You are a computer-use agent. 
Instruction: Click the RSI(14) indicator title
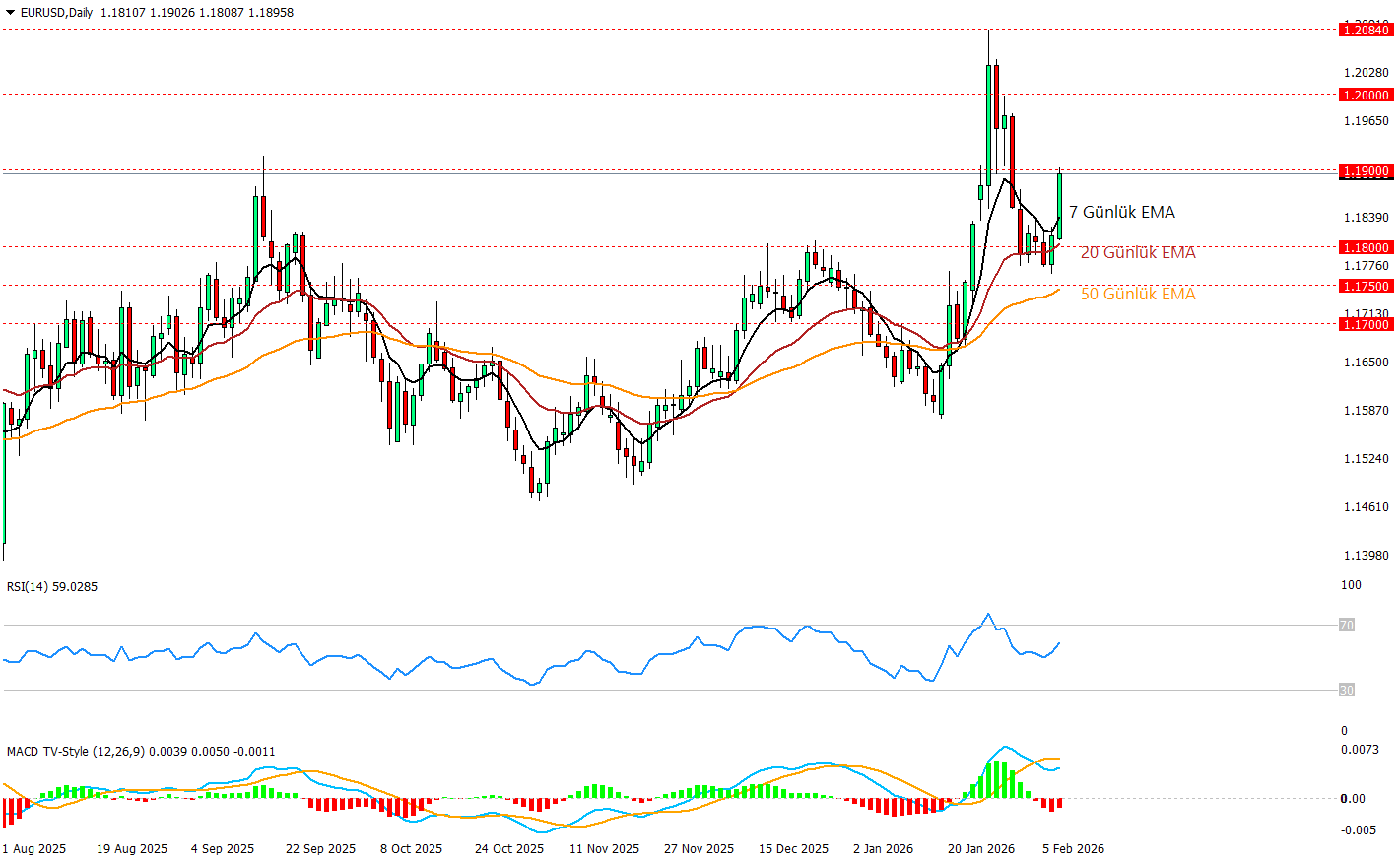click(51, 587)
